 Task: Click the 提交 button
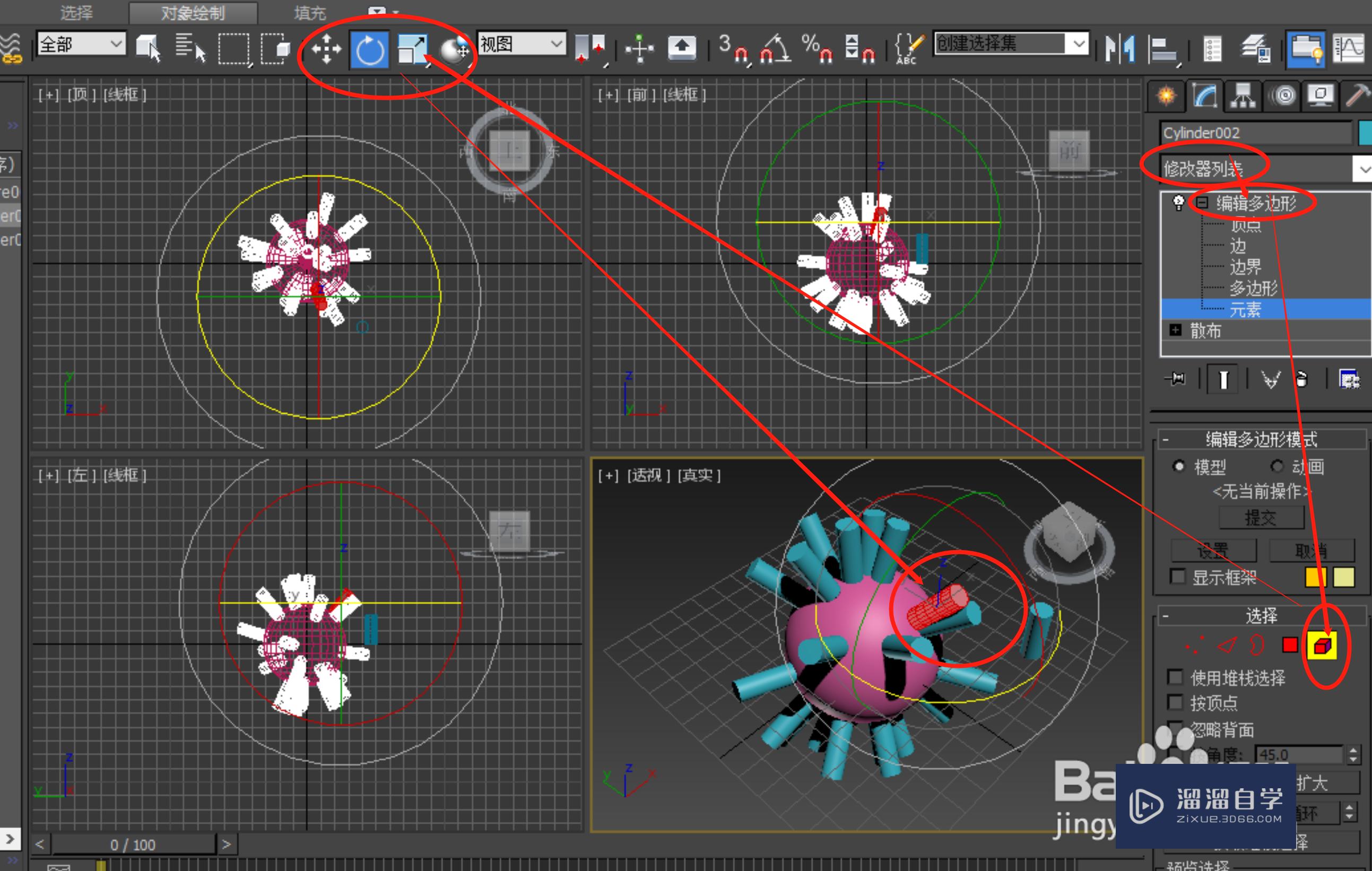[x=1262, y=517]
